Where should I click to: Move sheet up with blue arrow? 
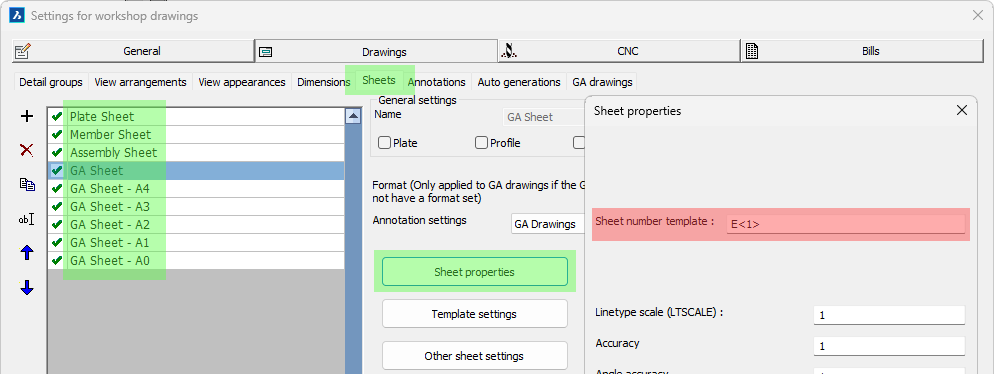27,253
